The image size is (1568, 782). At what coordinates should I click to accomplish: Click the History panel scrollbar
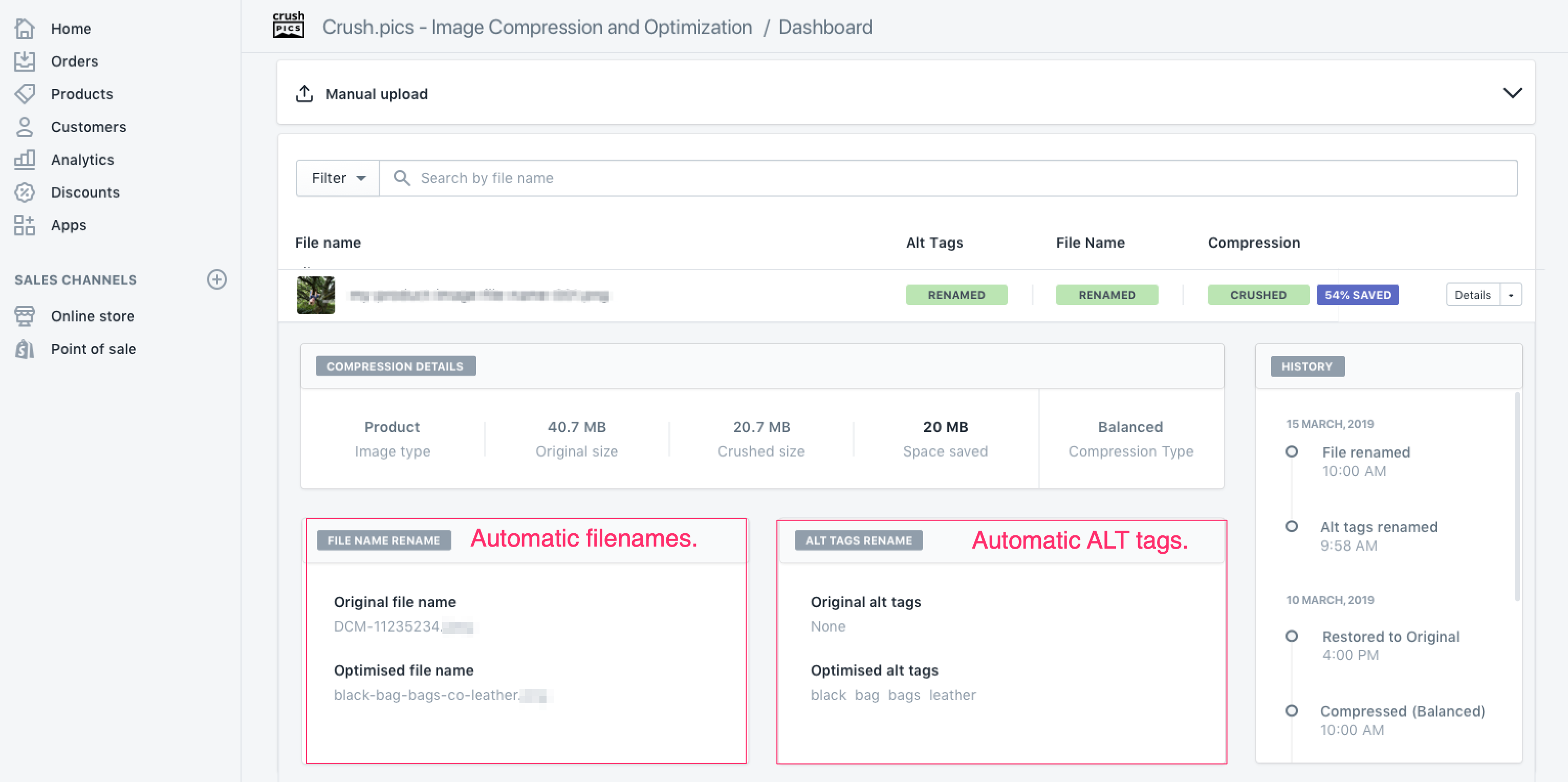click(x=1516, y=496)
